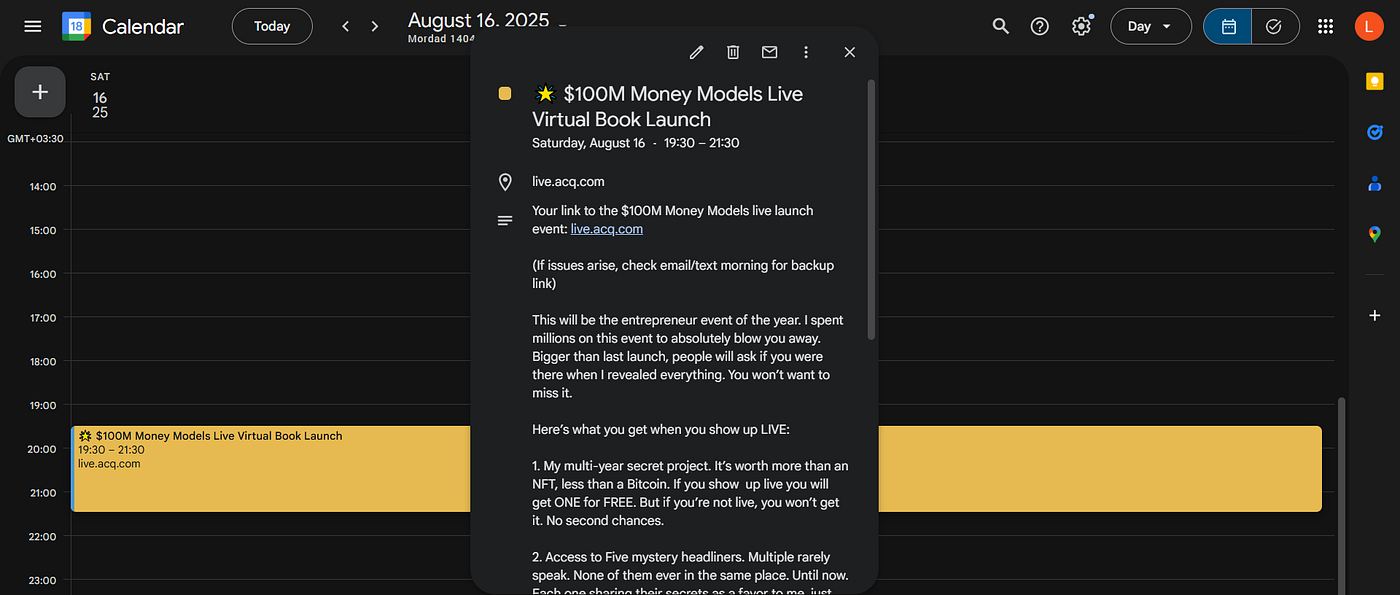Viewport: 1400px width, 595px height.
Task: Click the yellow event color square
Action: (x=505, y=94)
